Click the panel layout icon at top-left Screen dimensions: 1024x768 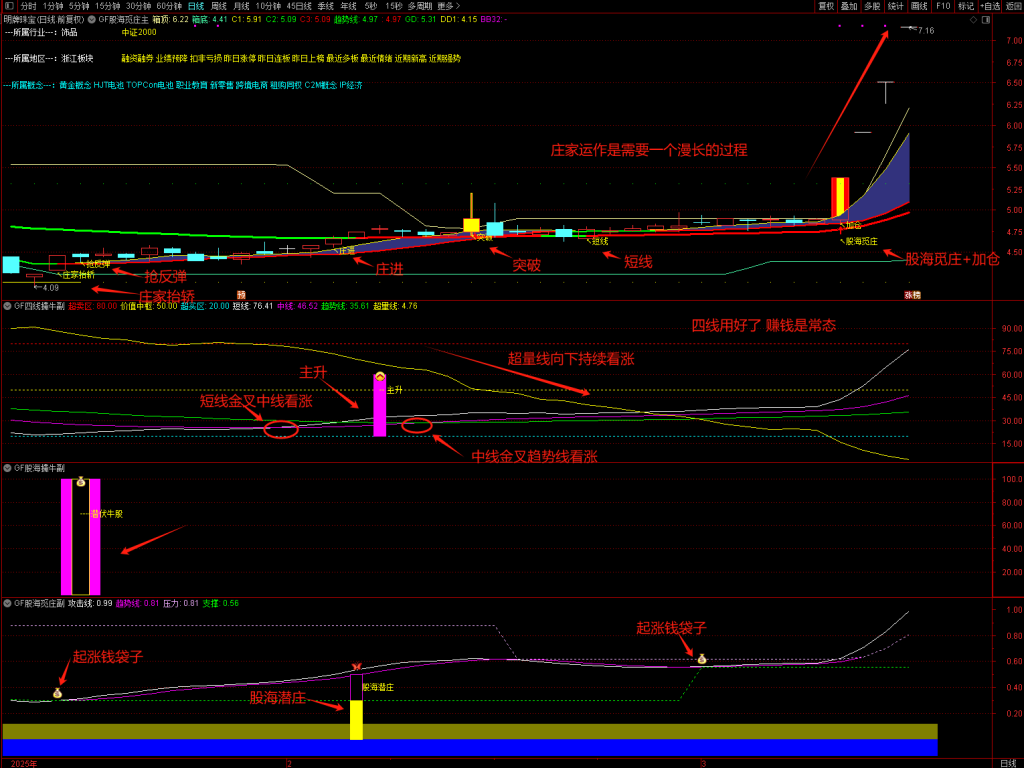pyautogui.click(x=9, y=6)
